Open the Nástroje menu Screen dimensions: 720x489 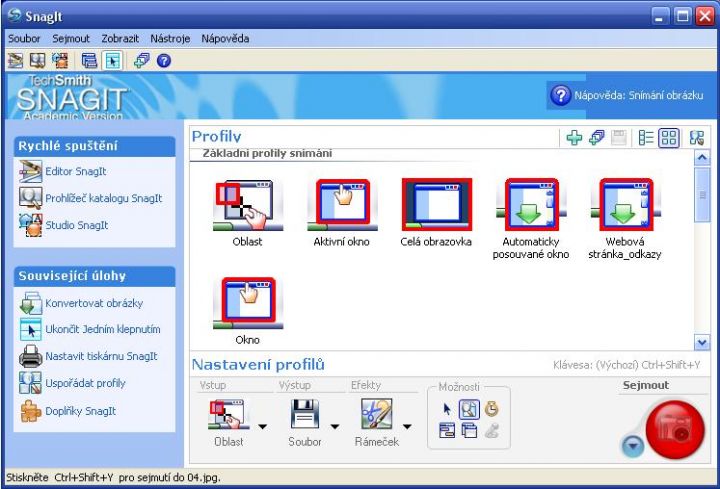tap(170, 38)
